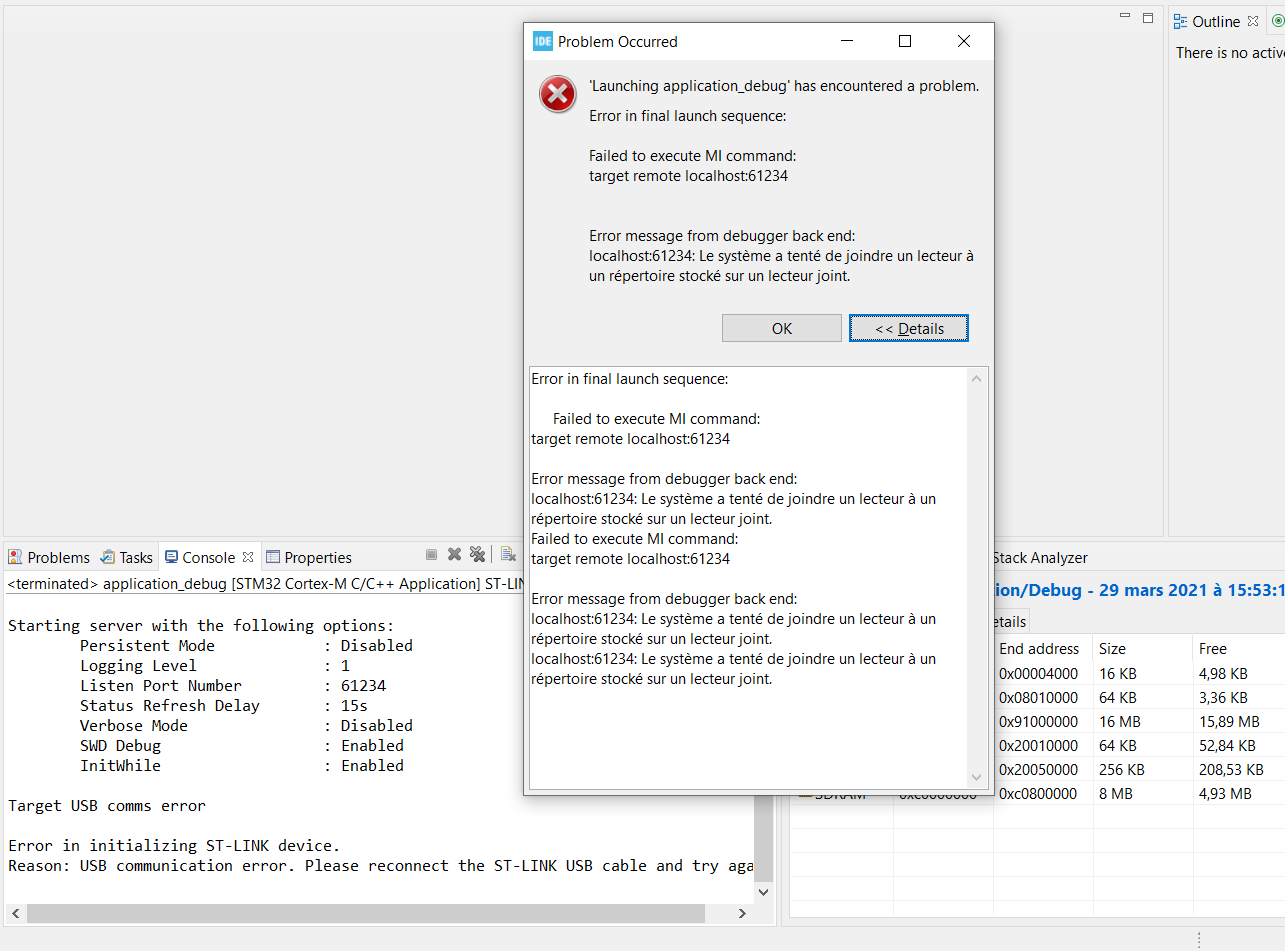Click the End address column header

[x=1039, y=648]
